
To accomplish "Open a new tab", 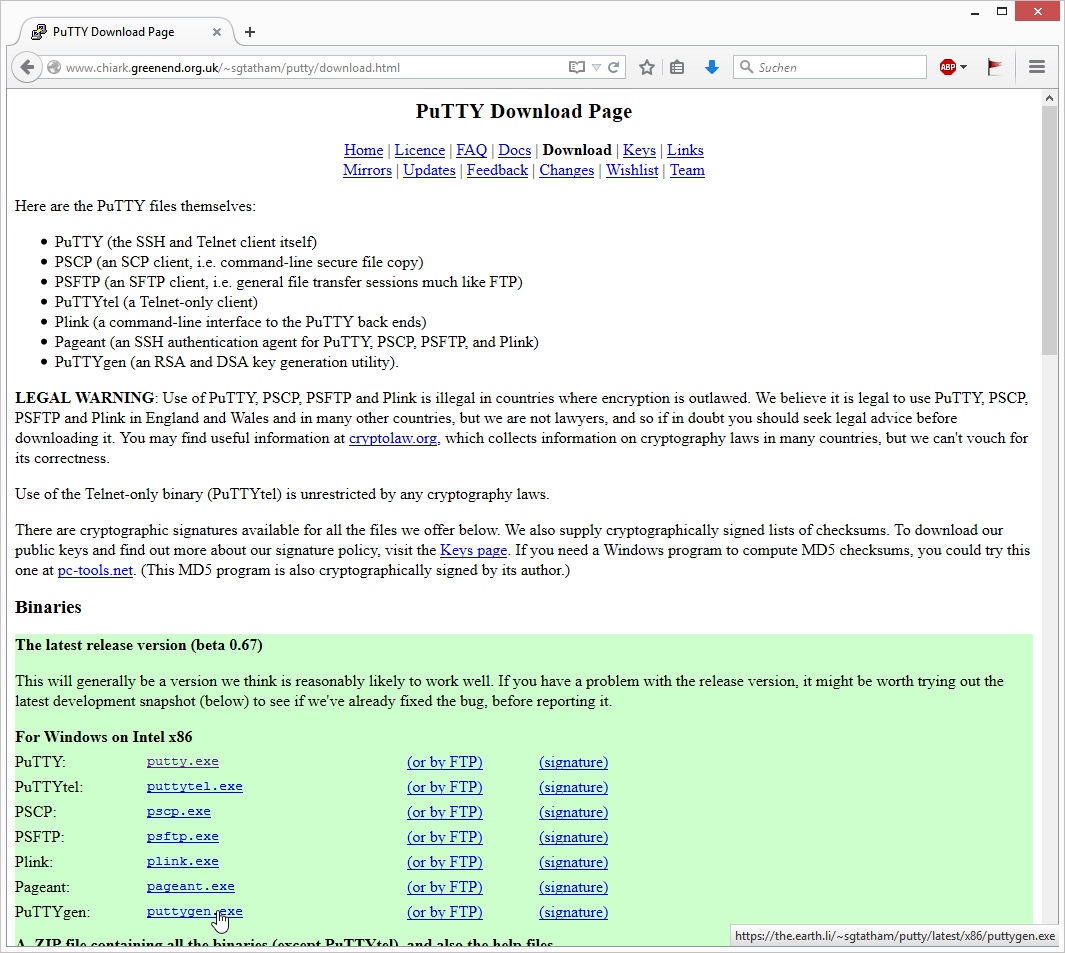I will coord(250,32).
